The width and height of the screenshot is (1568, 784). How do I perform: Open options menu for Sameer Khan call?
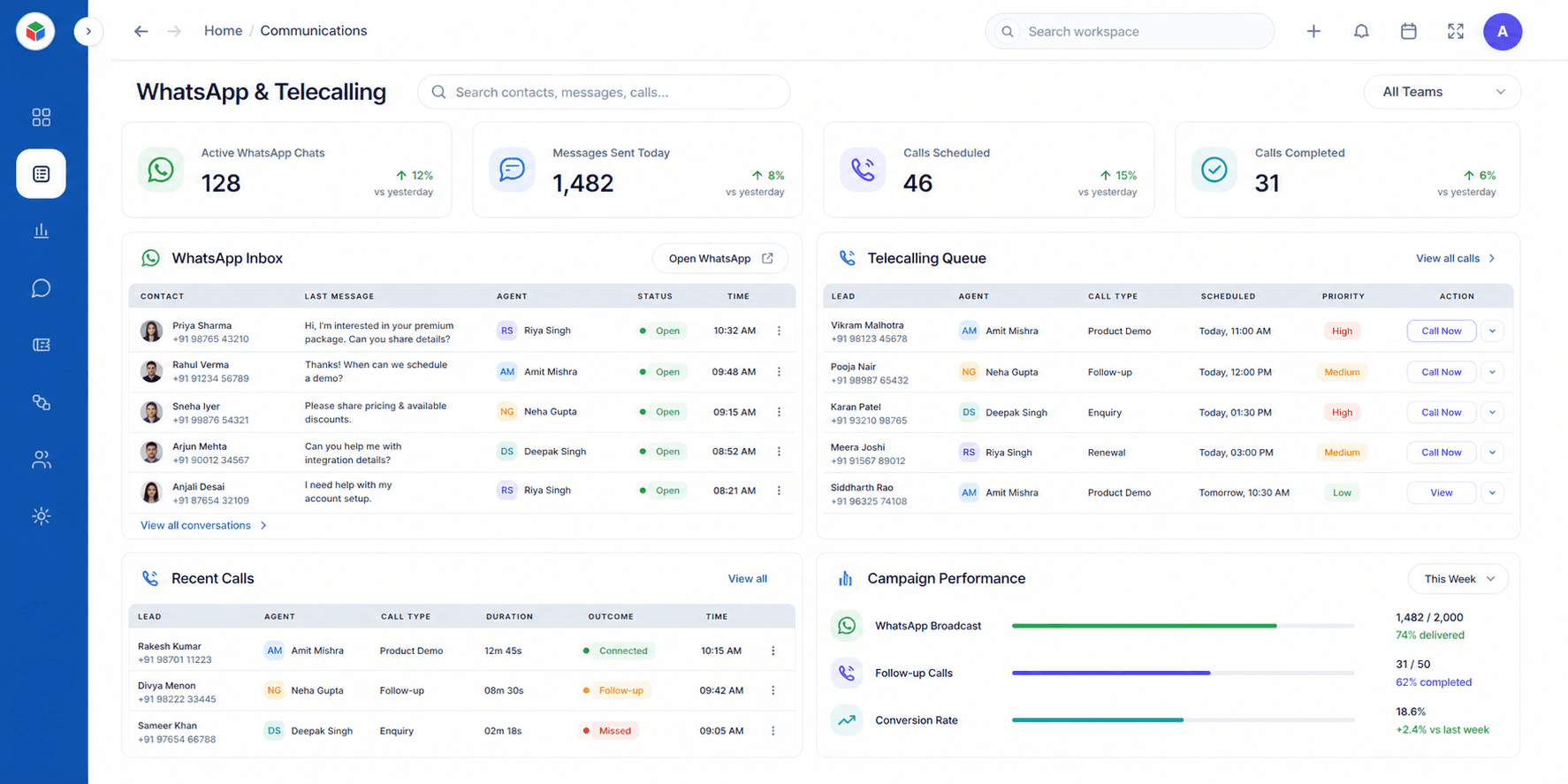tap(773, 731)
